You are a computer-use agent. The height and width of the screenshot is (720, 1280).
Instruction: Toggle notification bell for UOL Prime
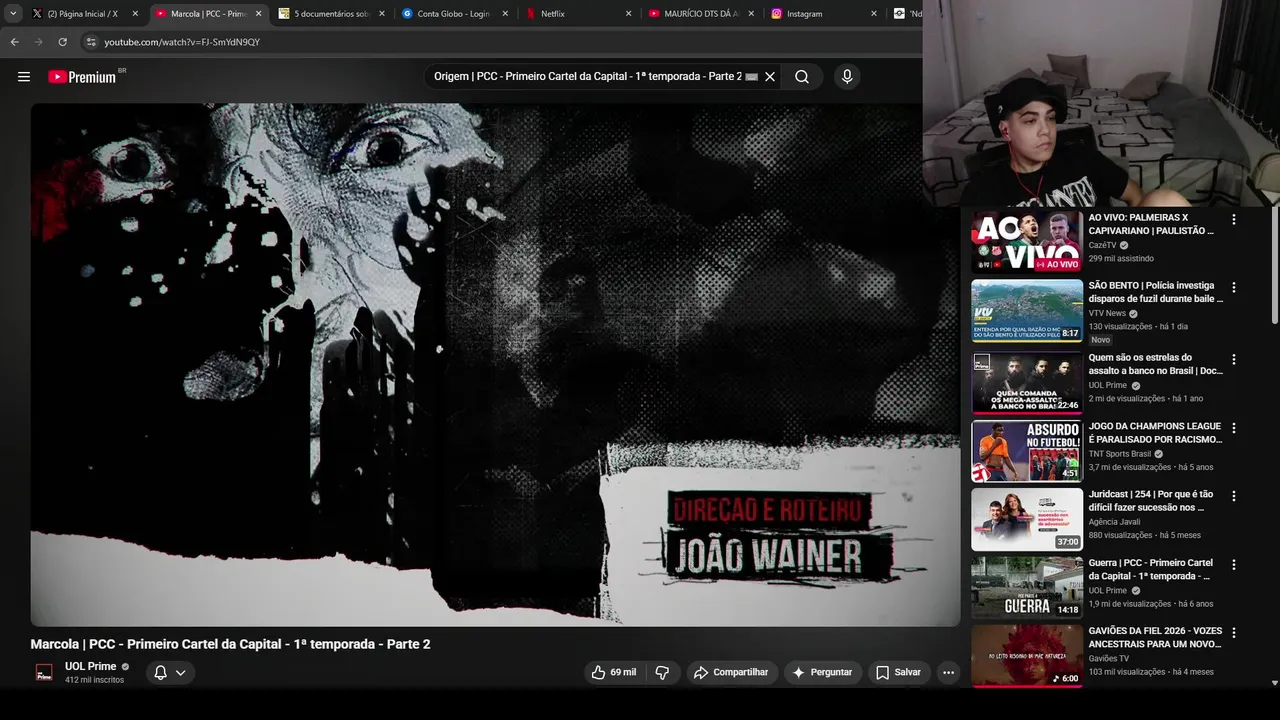[160, 672]
